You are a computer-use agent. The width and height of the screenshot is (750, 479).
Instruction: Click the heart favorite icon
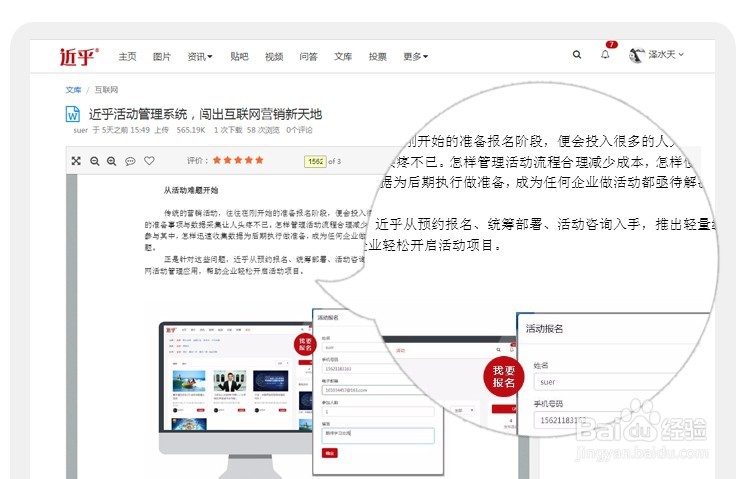pyautogui.click(x=149, y=161)
